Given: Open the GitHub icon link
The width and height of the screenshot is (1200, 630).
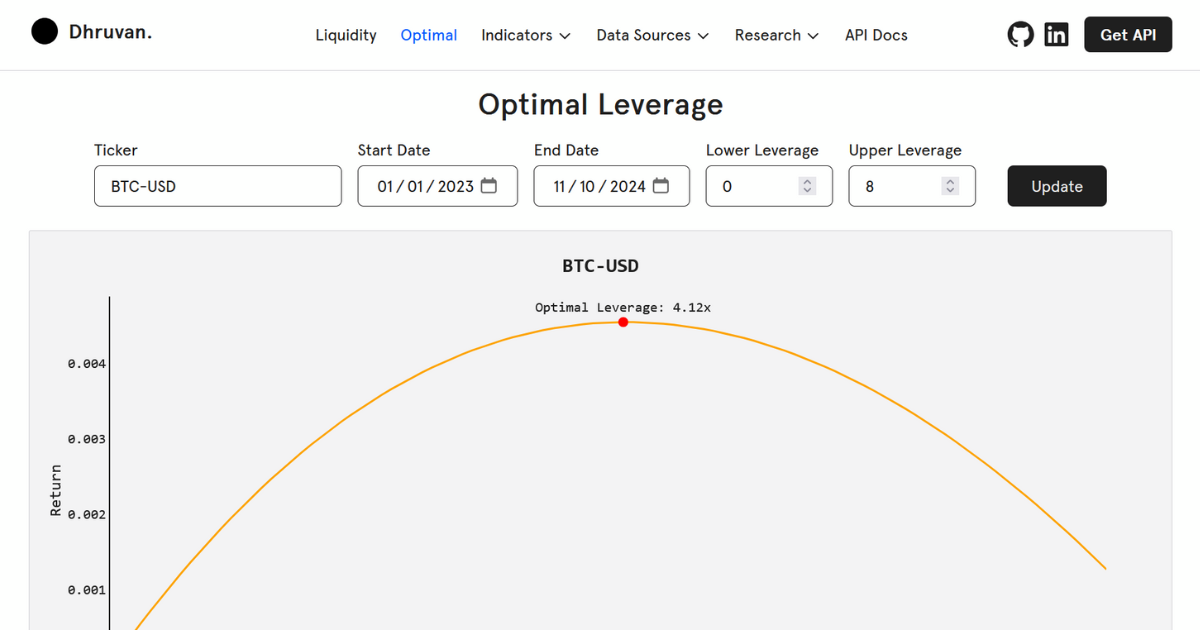Looking at the screenshot, I should 1020,34.
